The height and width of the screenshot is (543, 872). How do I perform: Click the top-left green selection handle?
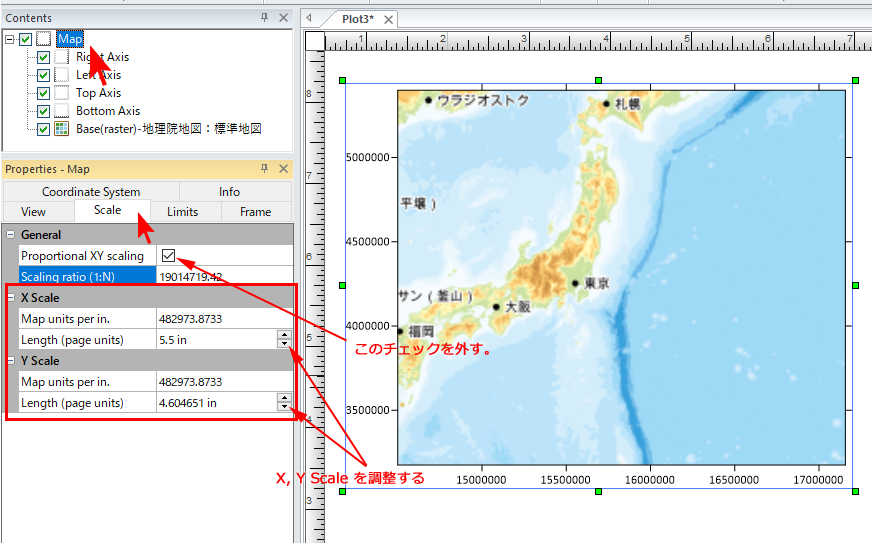click(x=342, y=80)
